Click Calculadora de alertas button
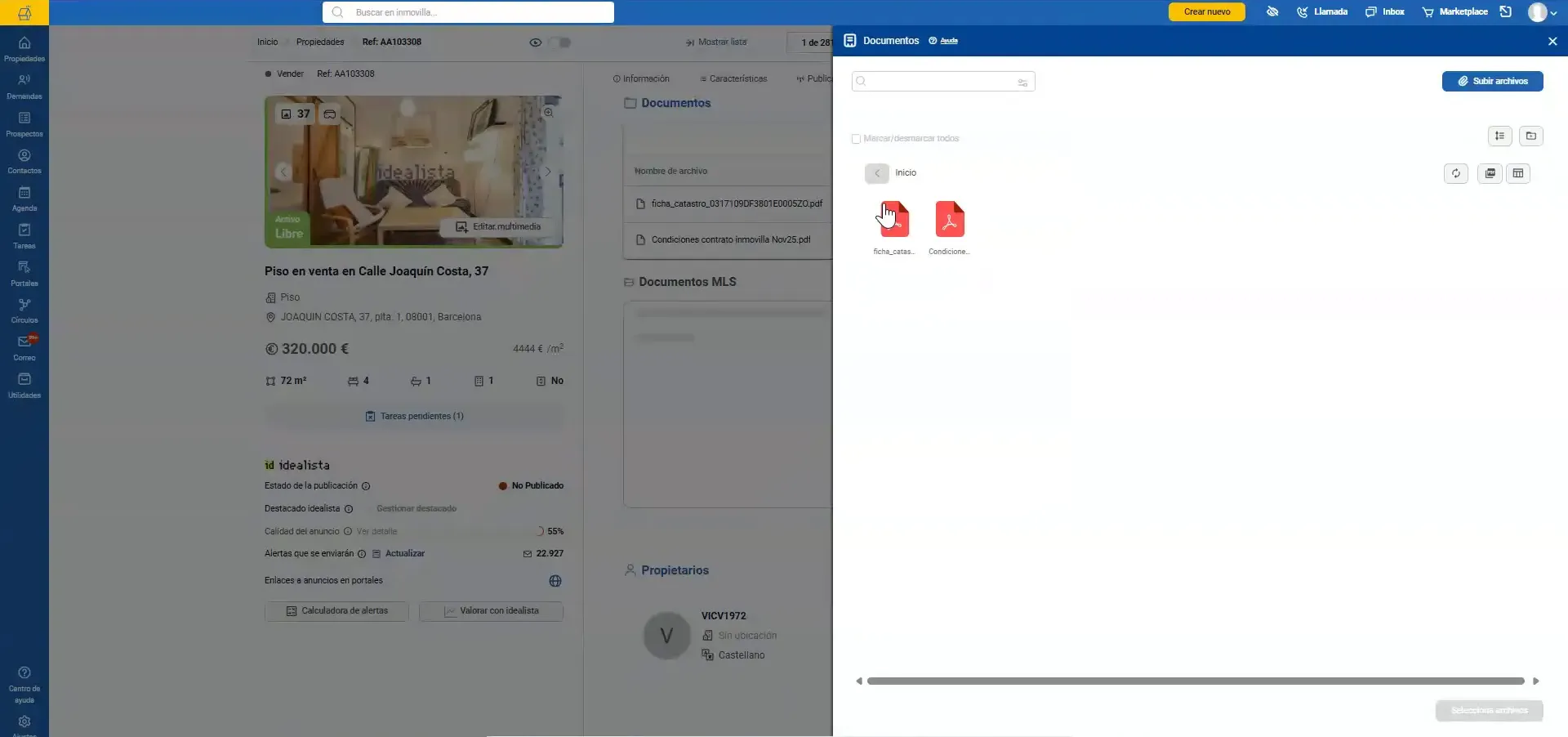This screenshot has height=737, width=1568. click(x=336, y=611)
